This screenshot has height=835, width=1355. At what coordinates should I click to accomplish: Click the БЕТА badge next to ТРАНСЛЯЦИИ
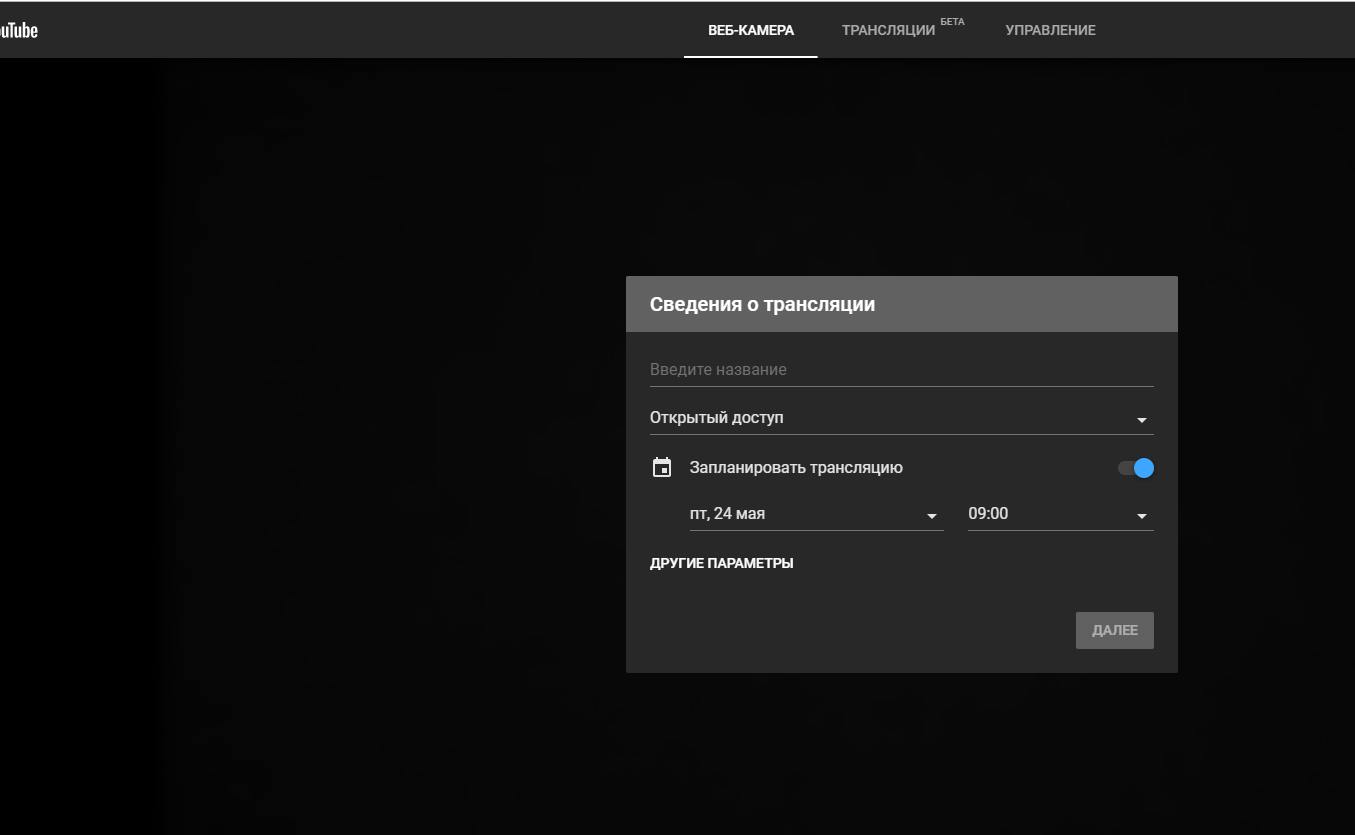point(952,21)
